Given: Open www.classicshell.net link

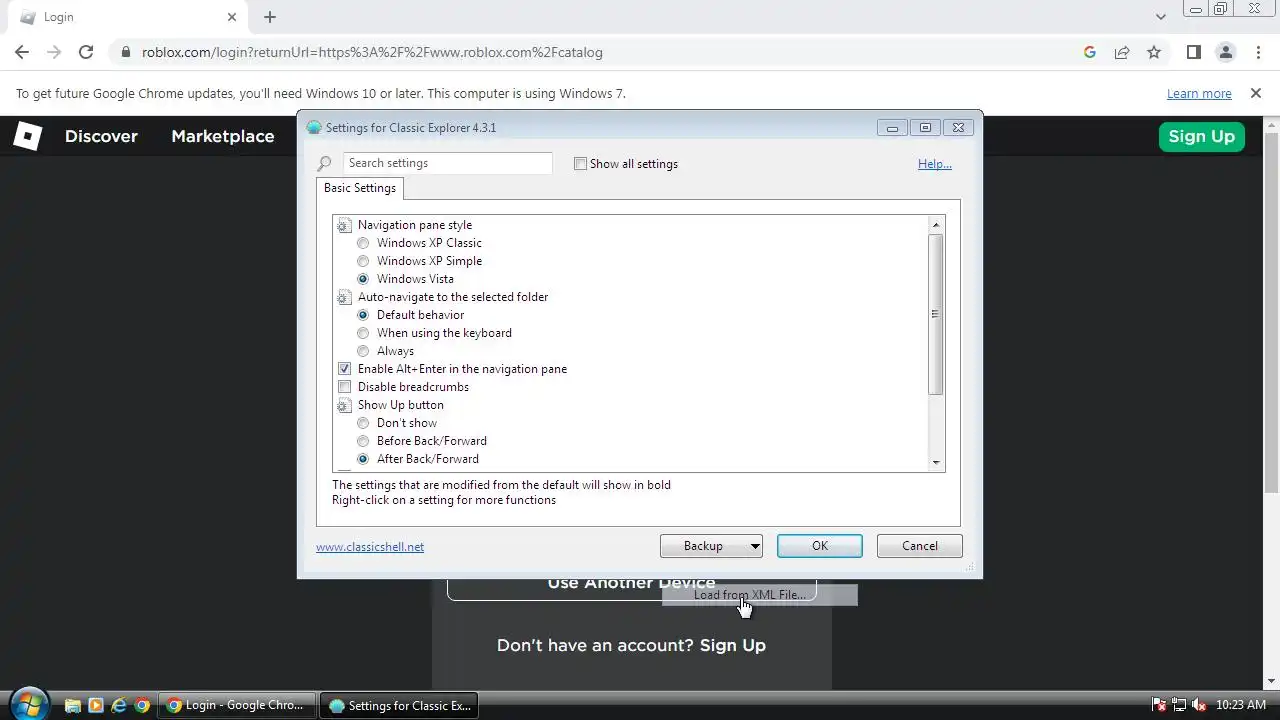Looking at the screenshot, I should [370, 547].
